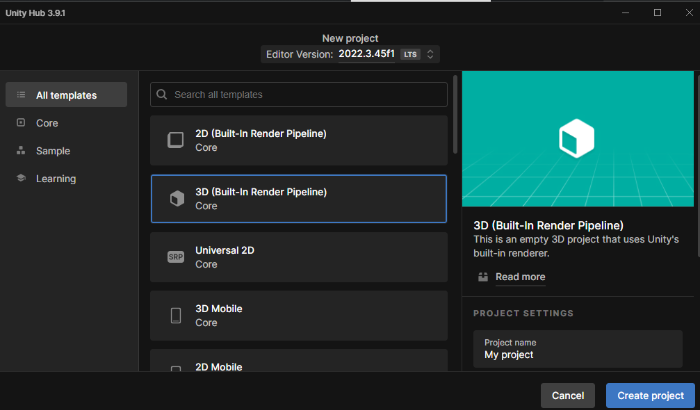Click the 2D template square icon

click(175, 140)
